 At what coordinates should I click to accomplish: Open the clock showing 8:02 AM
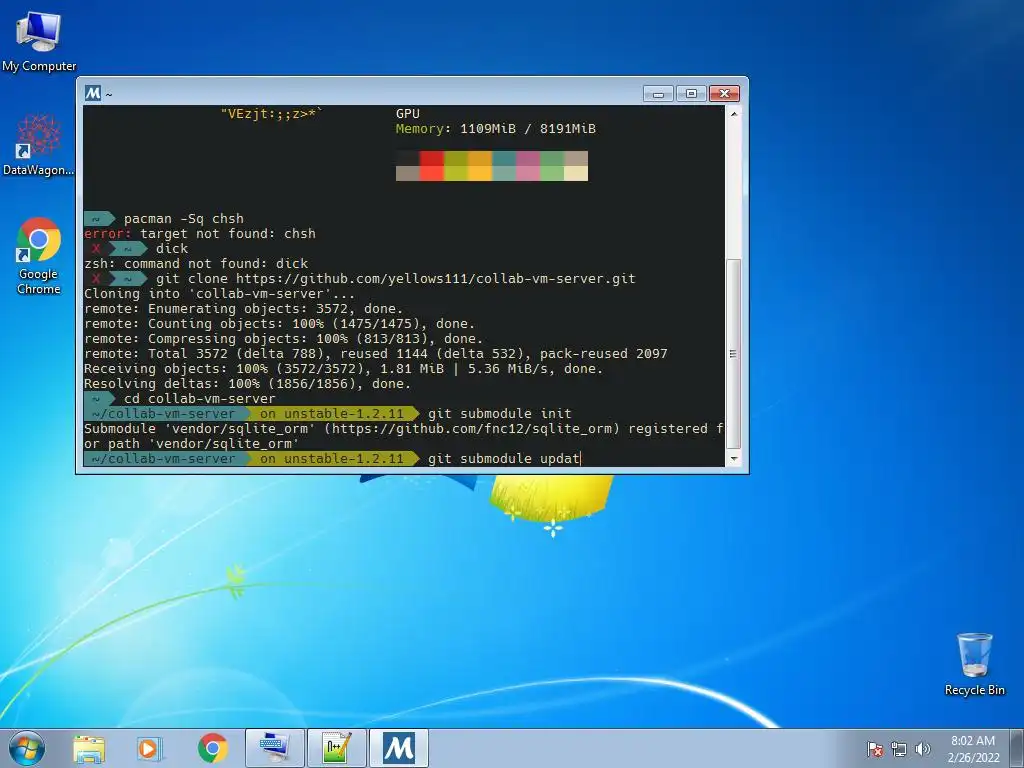[x=973, y=748]
